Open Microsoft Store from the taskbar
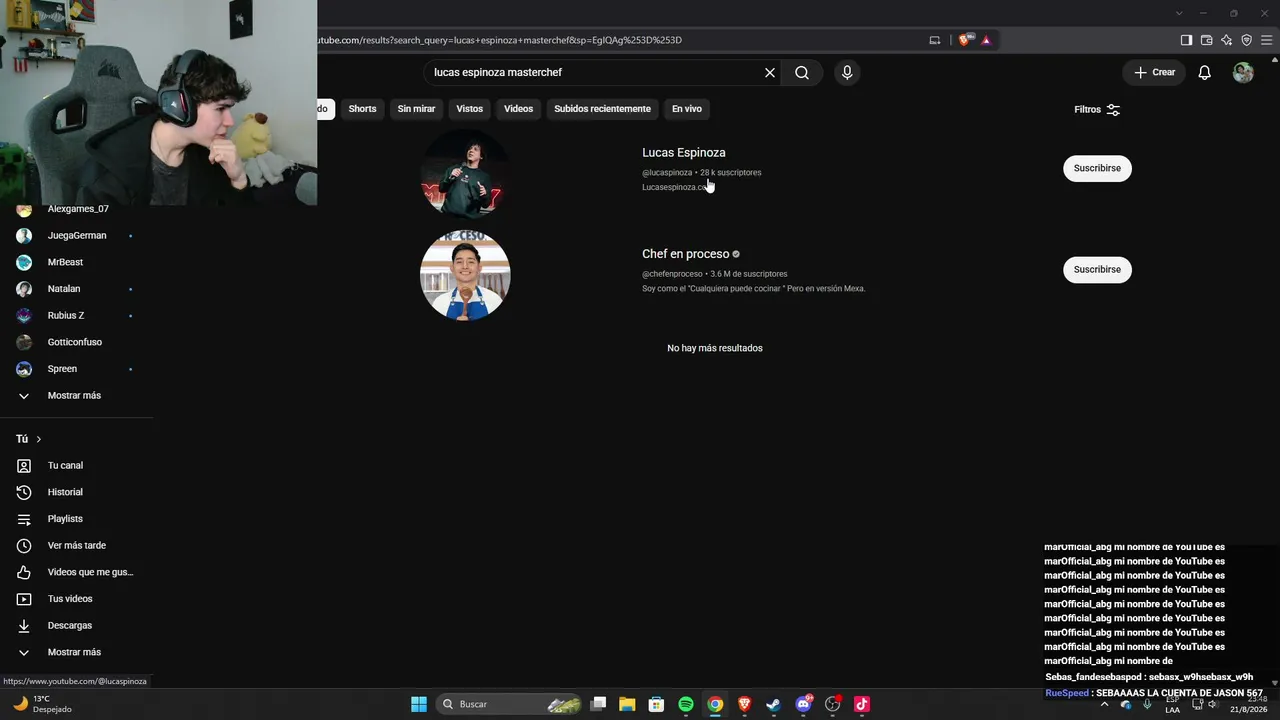The image size is (1280, 720). click(x=656, y=704)
